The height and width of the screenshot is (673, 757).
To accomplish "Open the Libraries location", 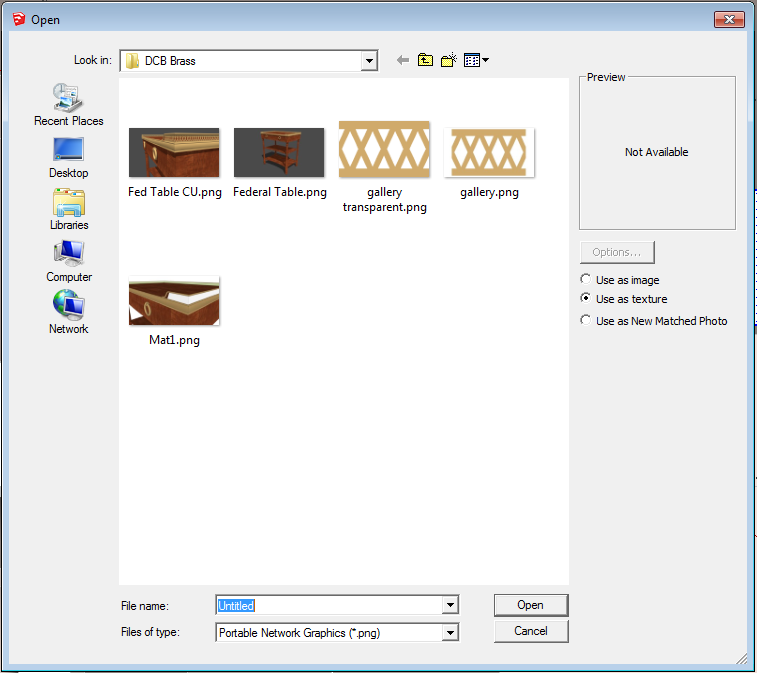I will click(x=69, y=210).
